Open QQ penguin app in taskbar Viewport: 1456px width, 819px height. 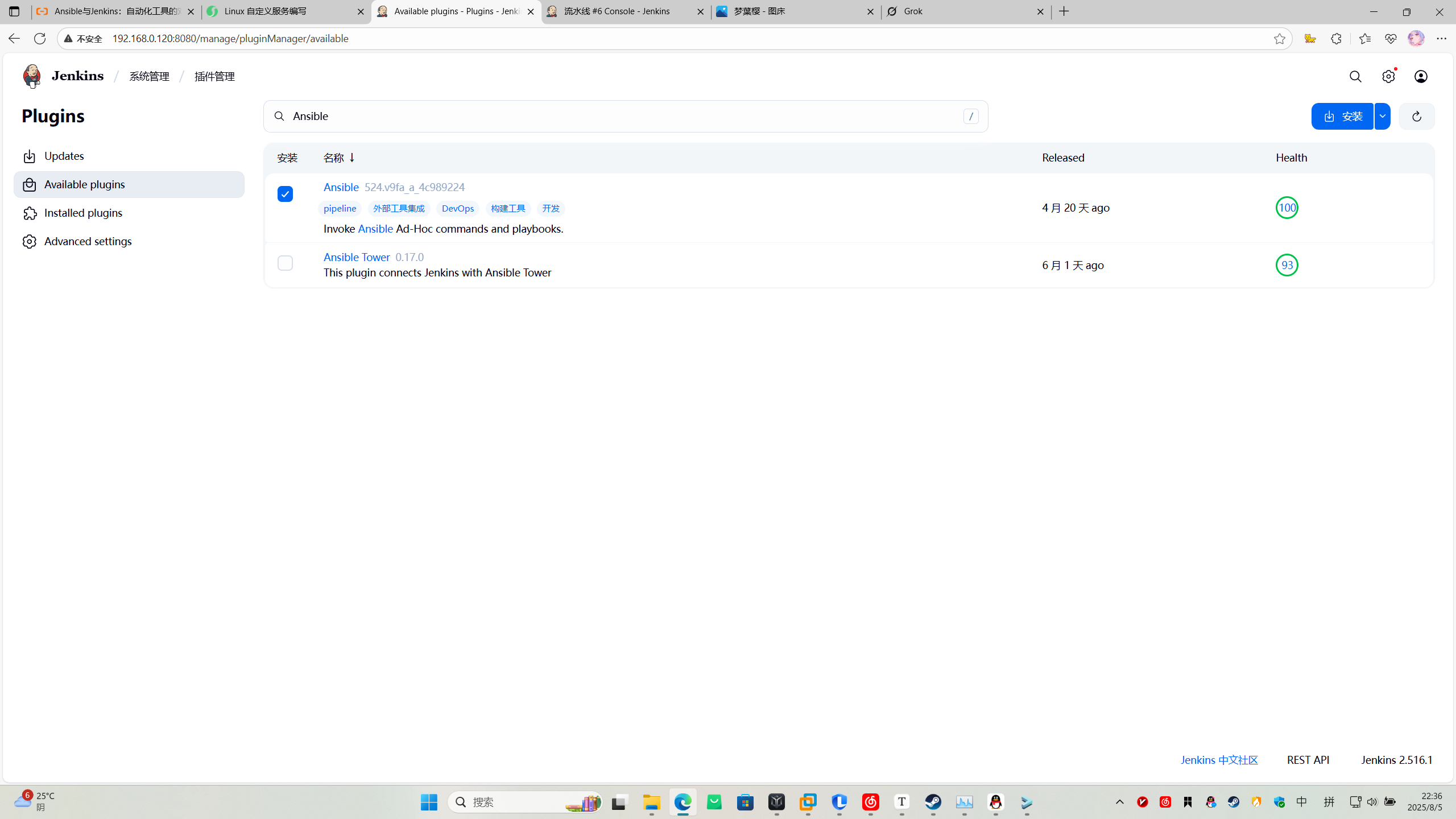tap(995, 802)
